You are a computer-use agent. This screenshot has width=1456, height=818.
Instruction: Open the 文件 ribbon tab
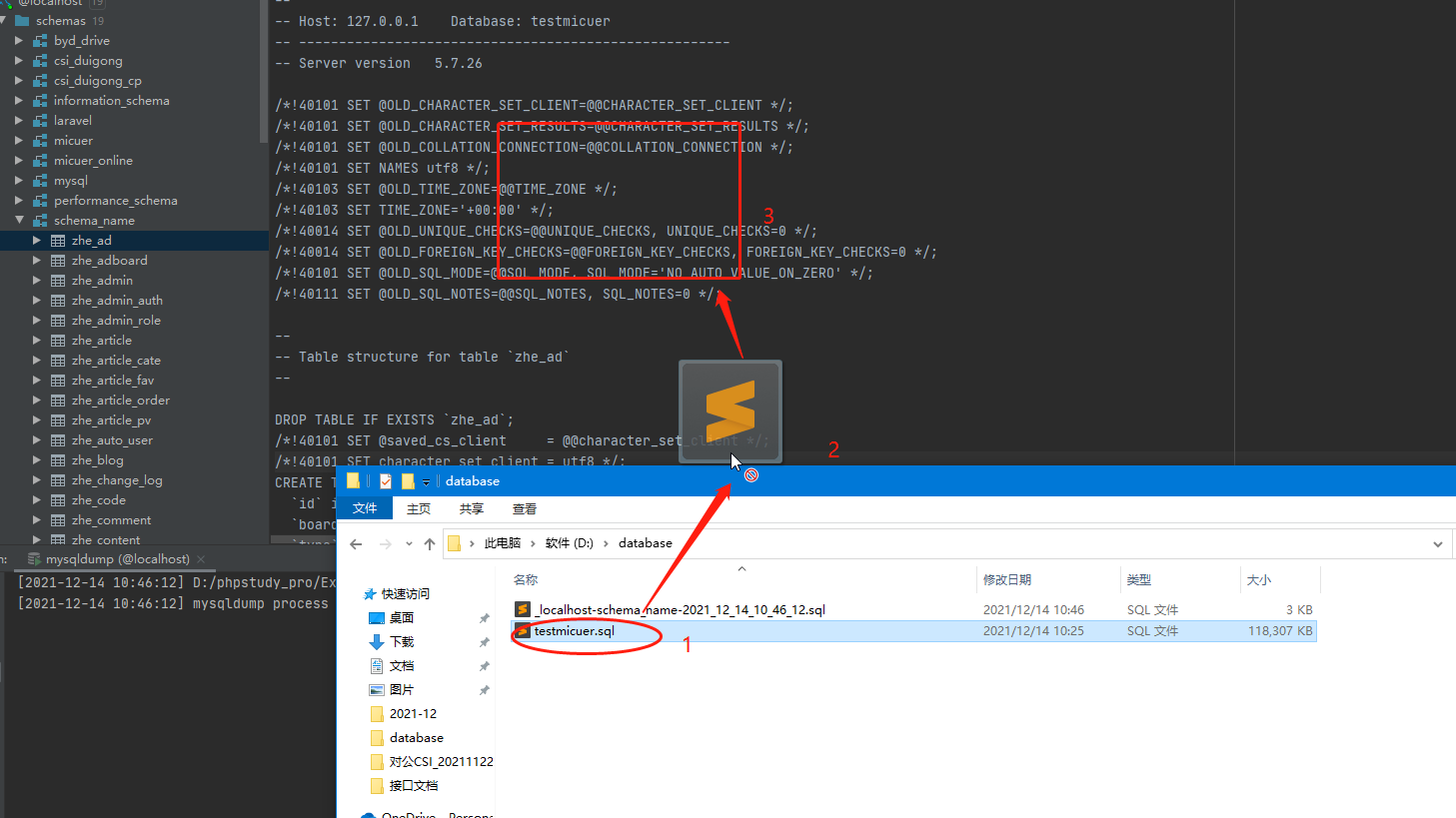[365, 509]
